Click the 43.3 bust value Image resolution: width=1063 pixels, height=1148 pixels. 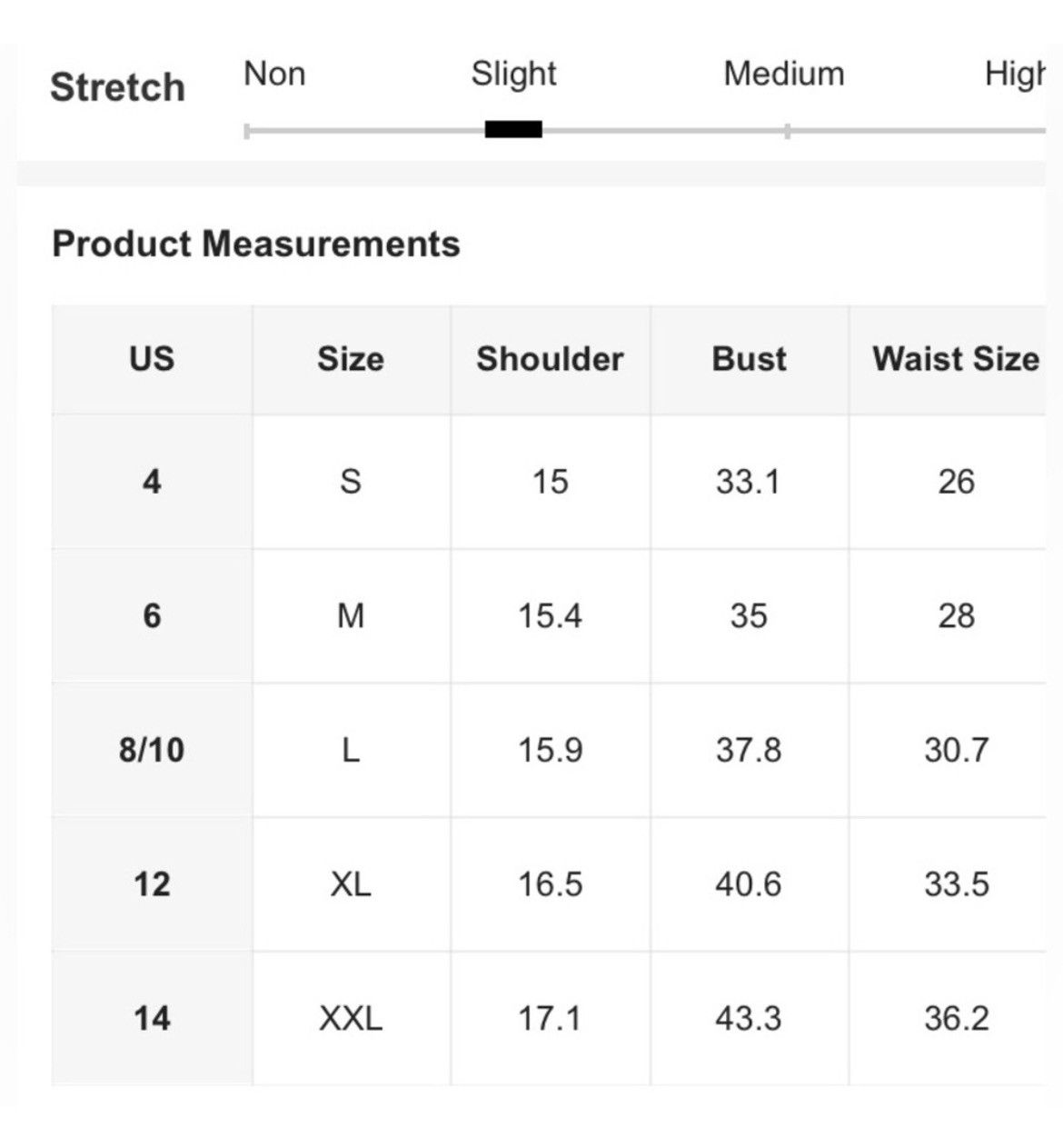tap(749, 1018)
